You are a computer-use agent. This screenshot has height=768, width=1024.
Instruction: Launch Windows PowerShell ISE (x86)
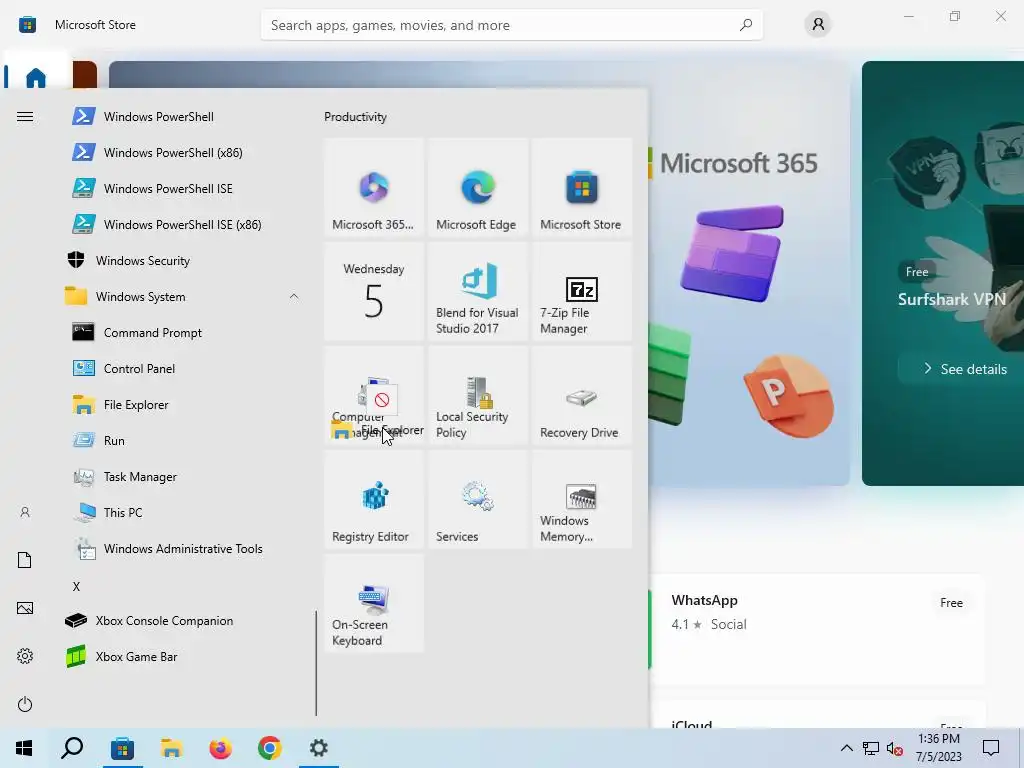(x=183, y=225)
